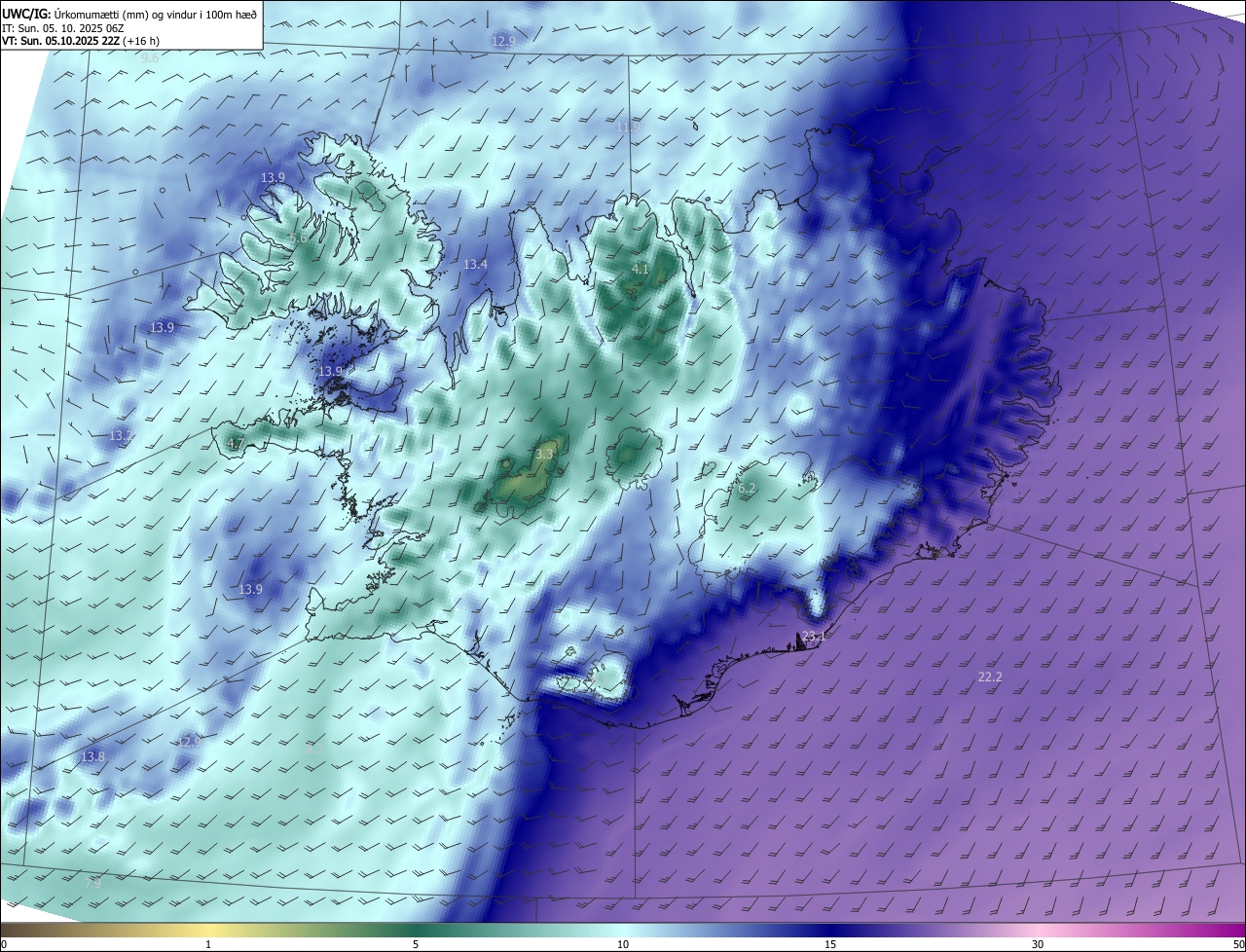1246x952 pixels.
Task: Click the 13.8 value label on the map
Action: click(92, 756)
